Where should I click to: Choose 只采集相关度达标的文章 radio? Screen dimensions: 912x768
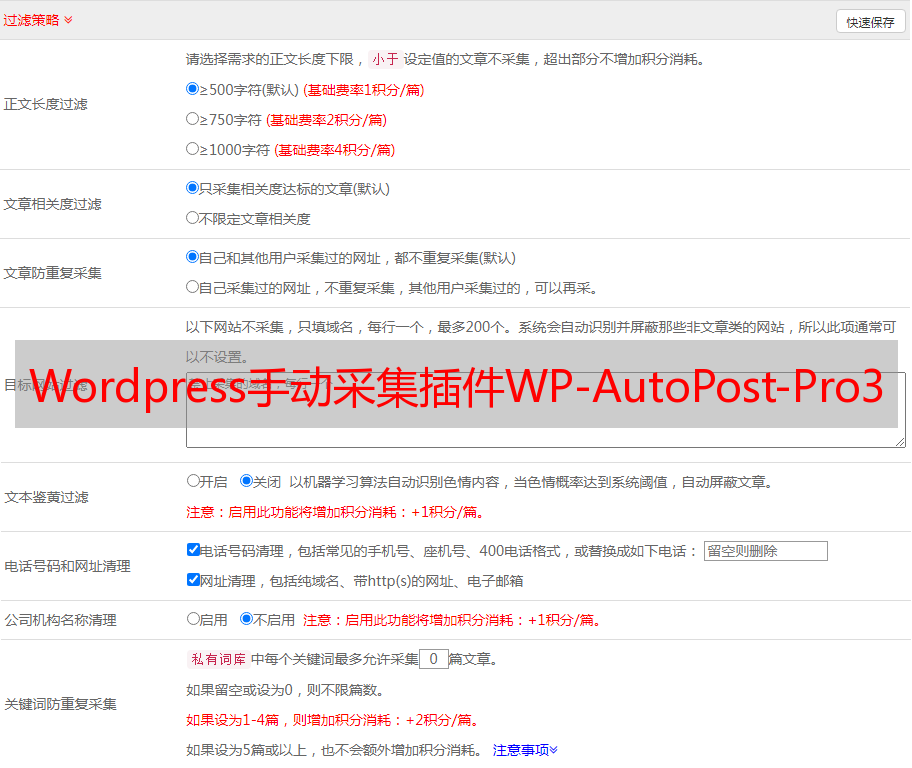pos(192,187)
